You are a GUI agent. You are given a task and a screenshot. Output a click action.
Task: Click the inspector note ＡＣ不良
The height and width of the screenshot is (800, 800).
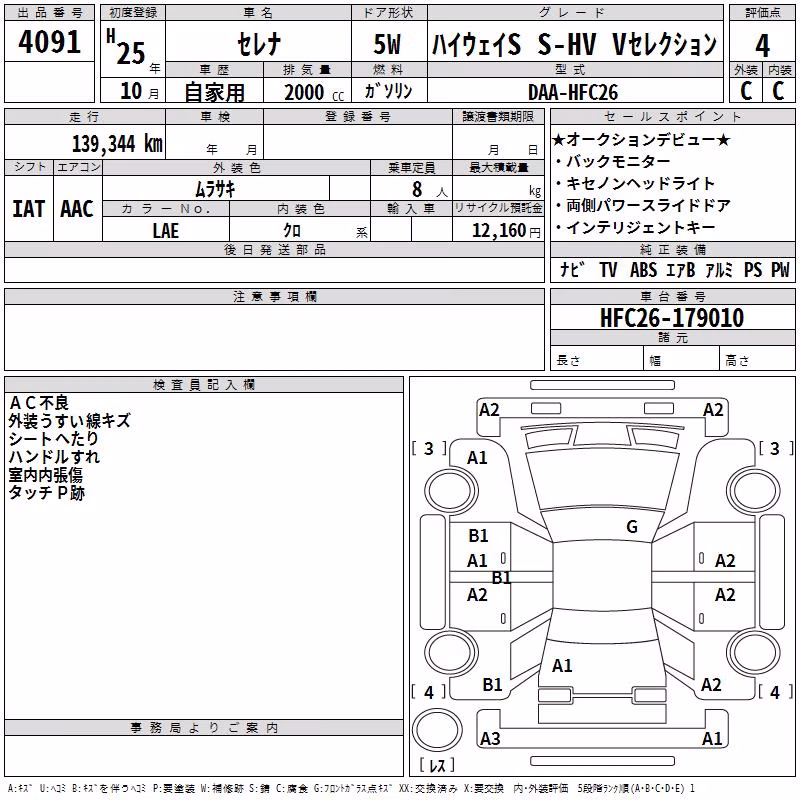coord(39,403)
